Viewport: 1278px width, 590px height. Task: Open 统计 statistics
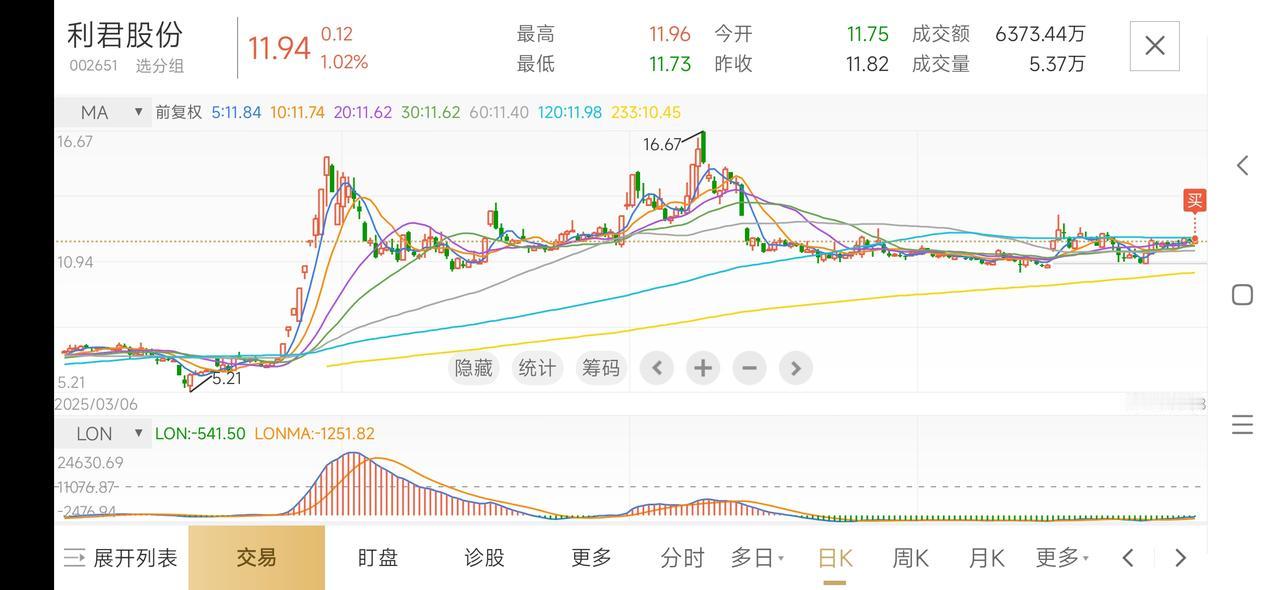pos(537,368)
